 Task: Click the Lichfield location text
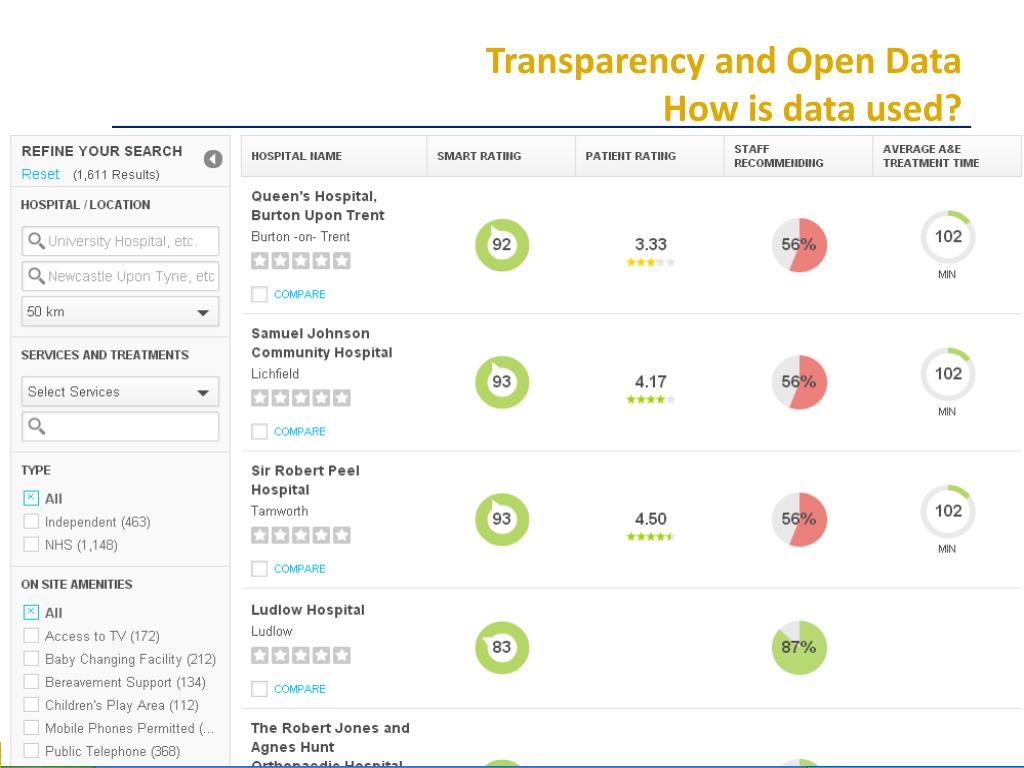click(275, 374)
